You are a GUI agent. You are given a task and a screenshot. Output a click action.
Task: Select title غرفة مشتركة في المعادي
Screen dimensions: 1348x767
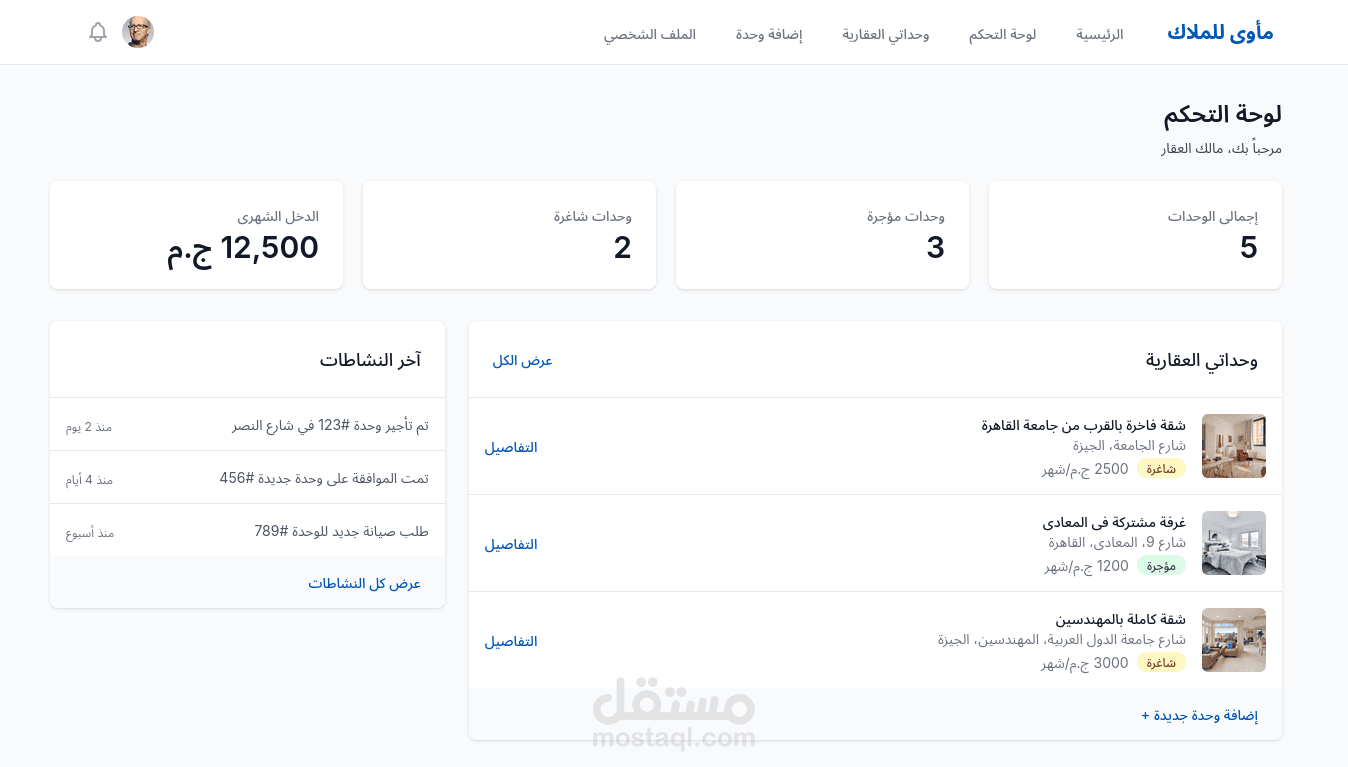(1114, 522)
